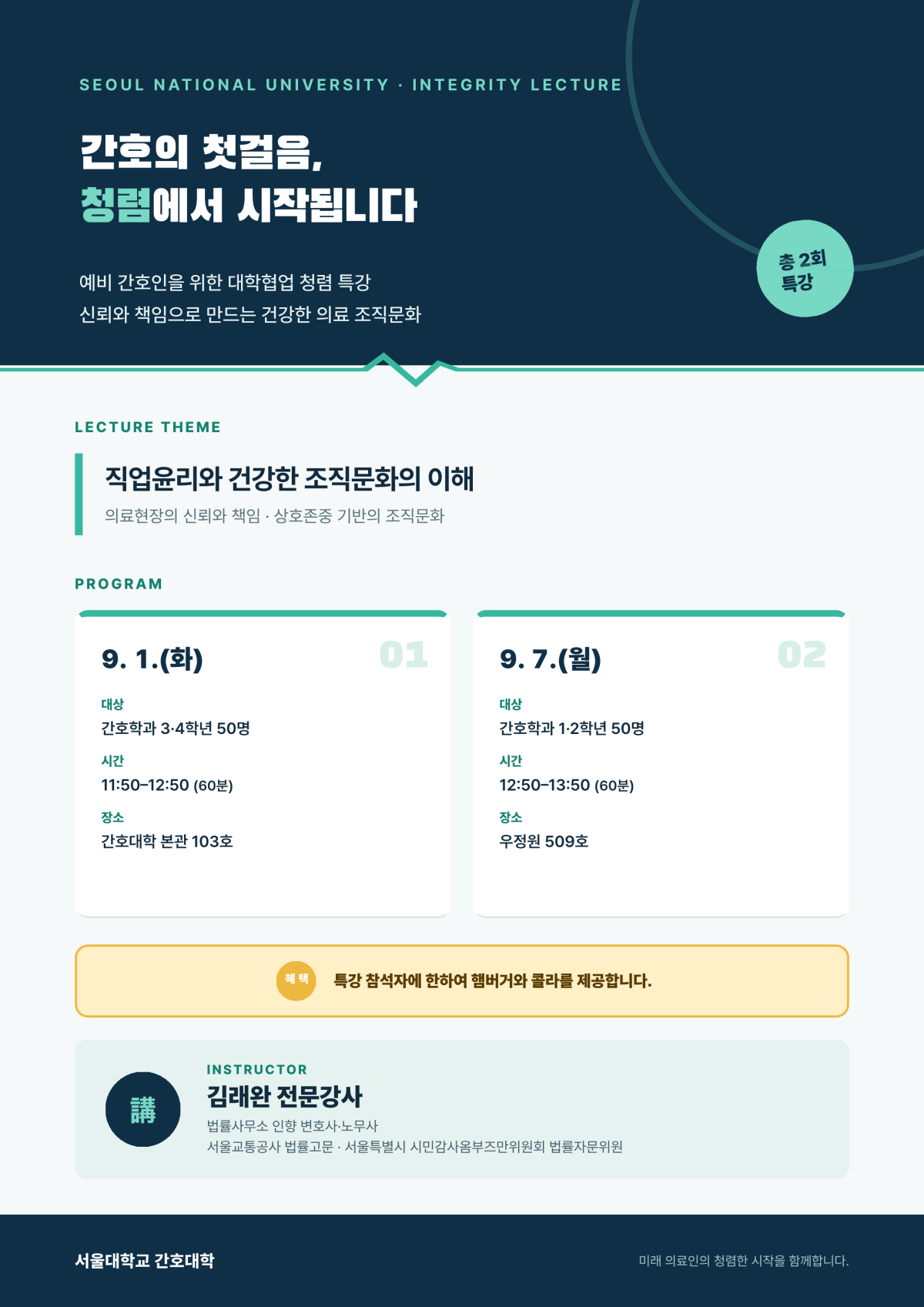
Task: Click the 간호대학 본관 103호 location text
Action: click(x=167, y=841)
